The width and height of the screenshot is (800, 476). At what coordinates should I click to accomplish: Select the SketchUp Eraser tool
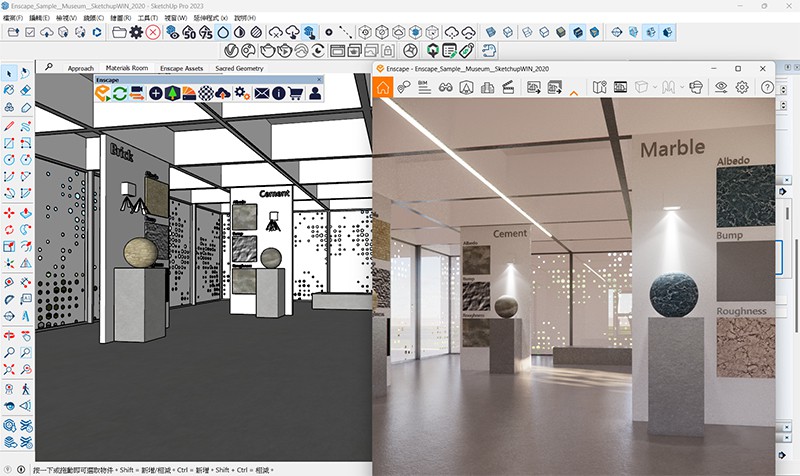click(x=26, y=90)
